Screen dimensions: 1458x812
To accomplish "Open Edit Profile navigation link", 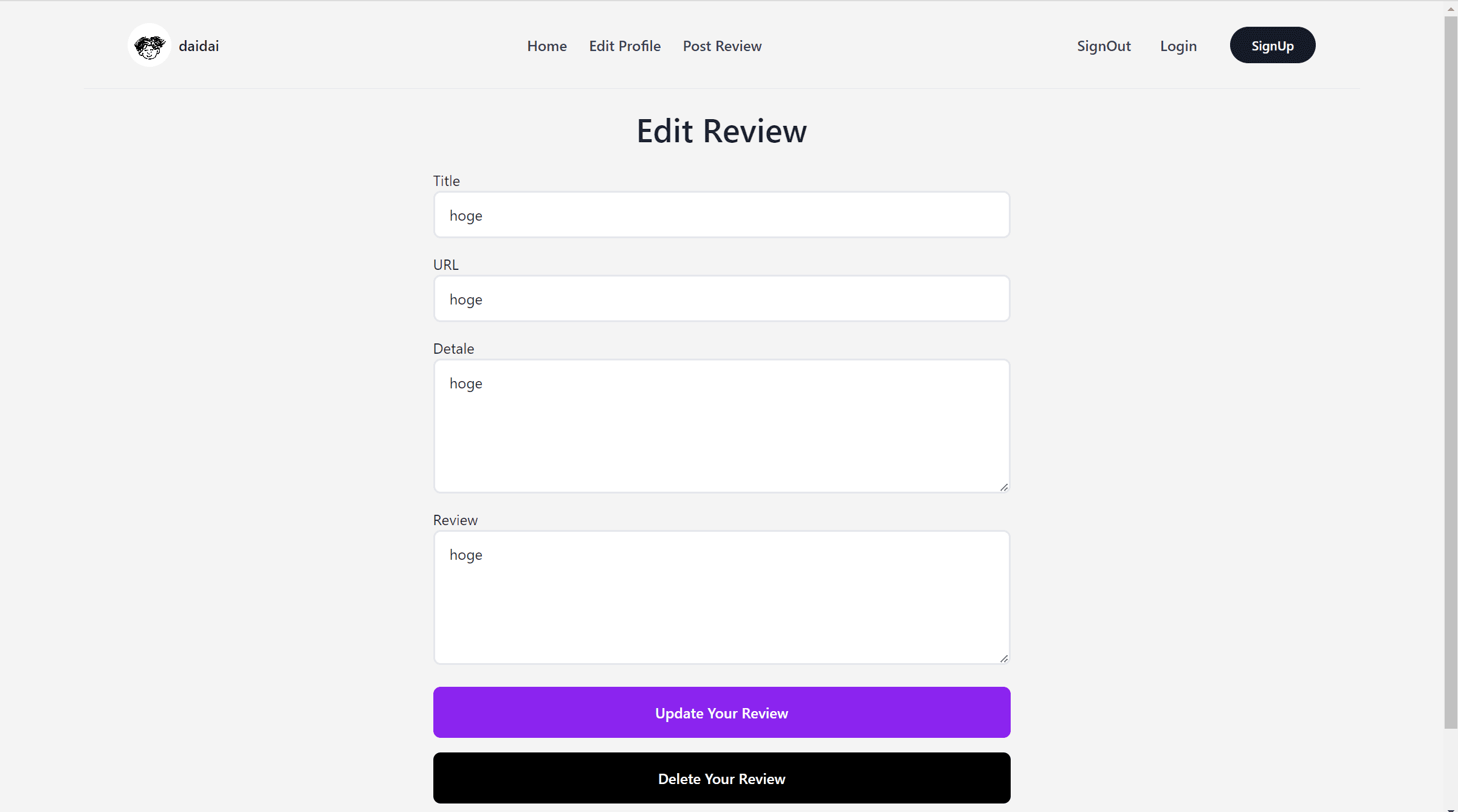I will (x=624, y=46).
